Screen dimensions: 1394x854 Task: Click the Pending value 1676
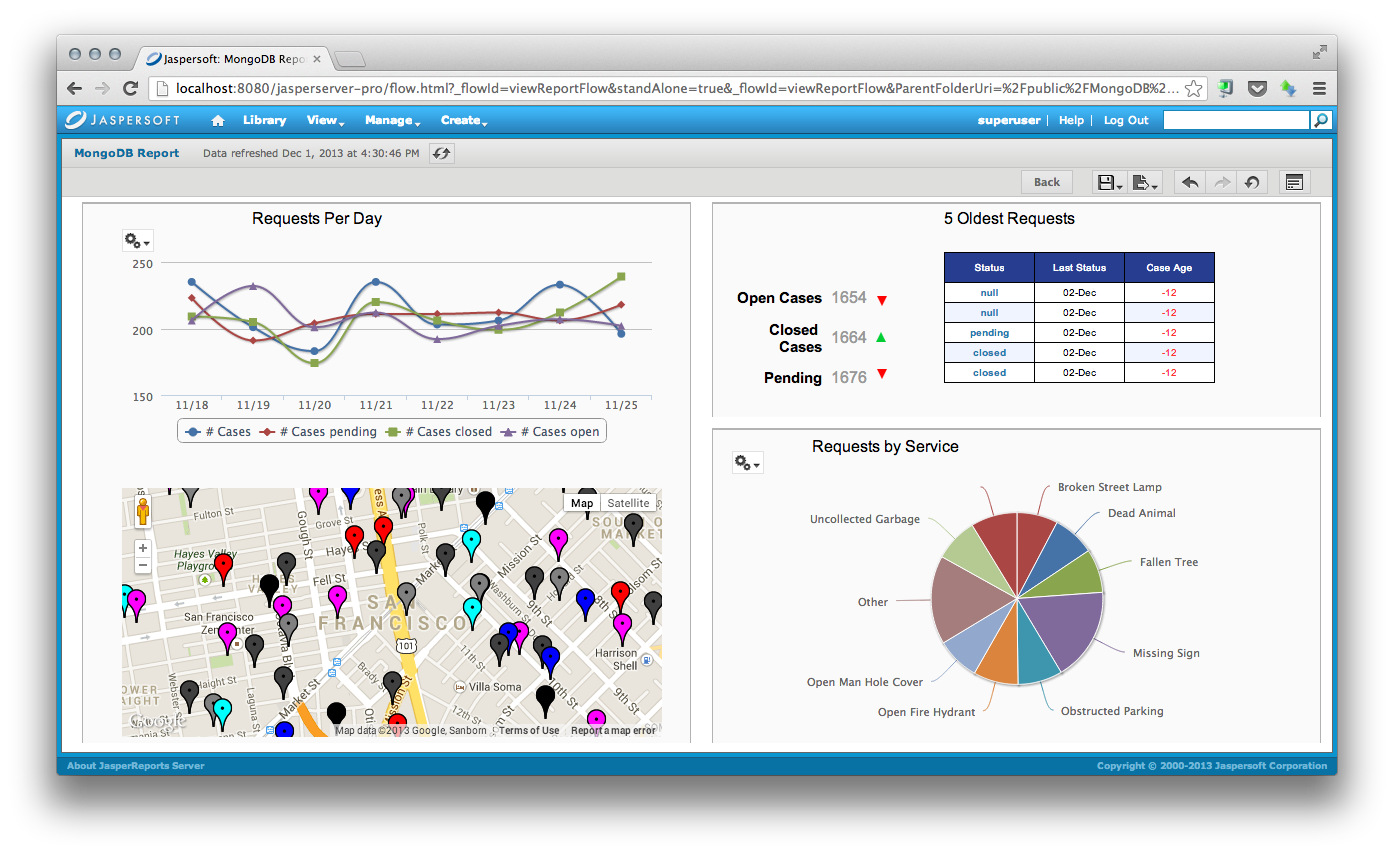point(849,378)
